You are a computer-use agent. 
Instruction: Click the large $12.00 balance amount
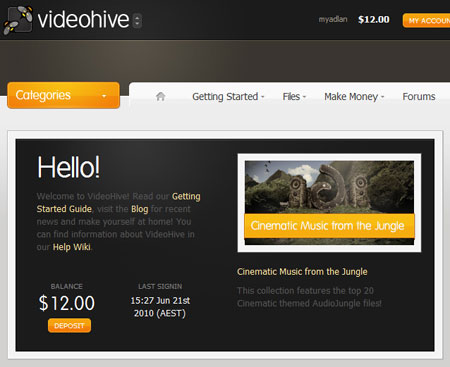tap(67, 303)
